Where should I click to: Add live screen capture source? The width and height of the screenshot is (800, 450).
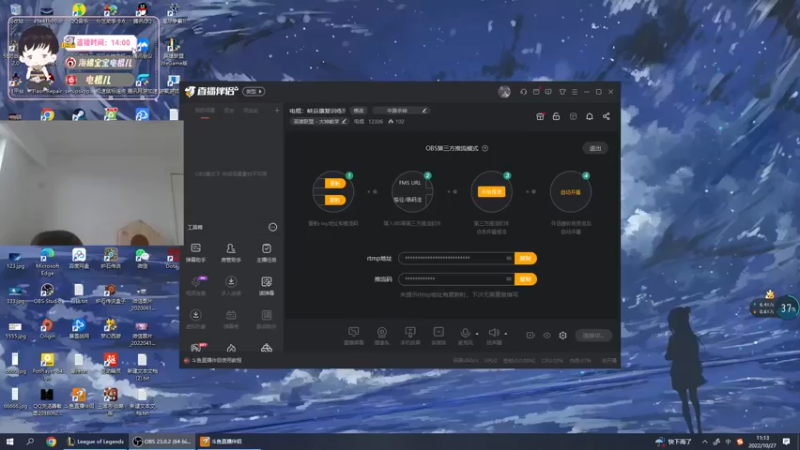pos(354,336)
